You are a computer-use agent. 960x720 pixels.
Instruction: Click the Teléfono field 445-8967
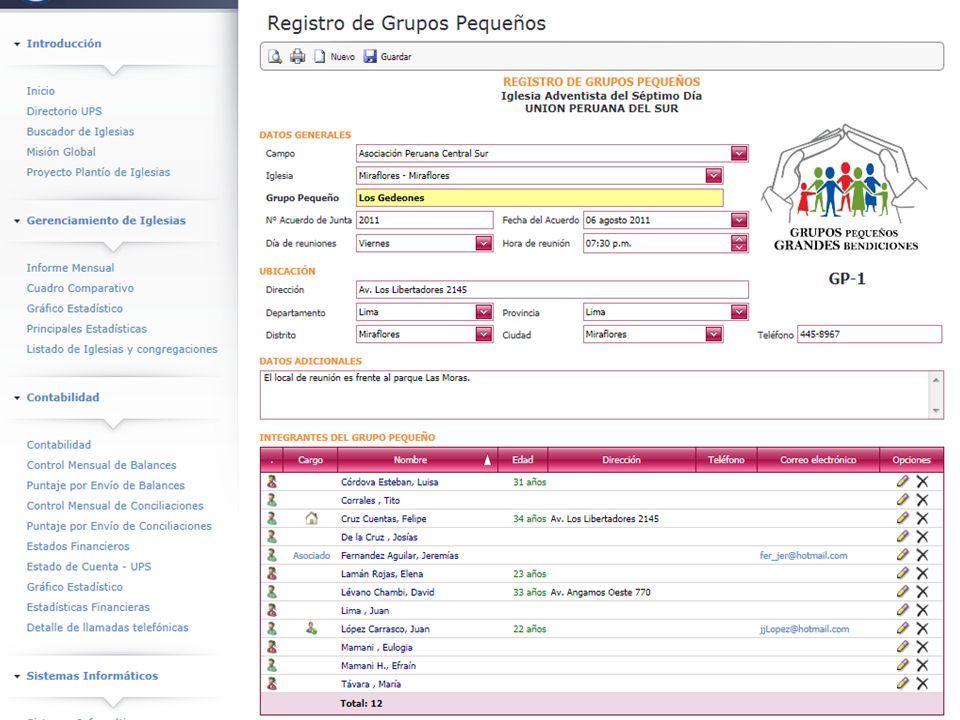point(869,334)
